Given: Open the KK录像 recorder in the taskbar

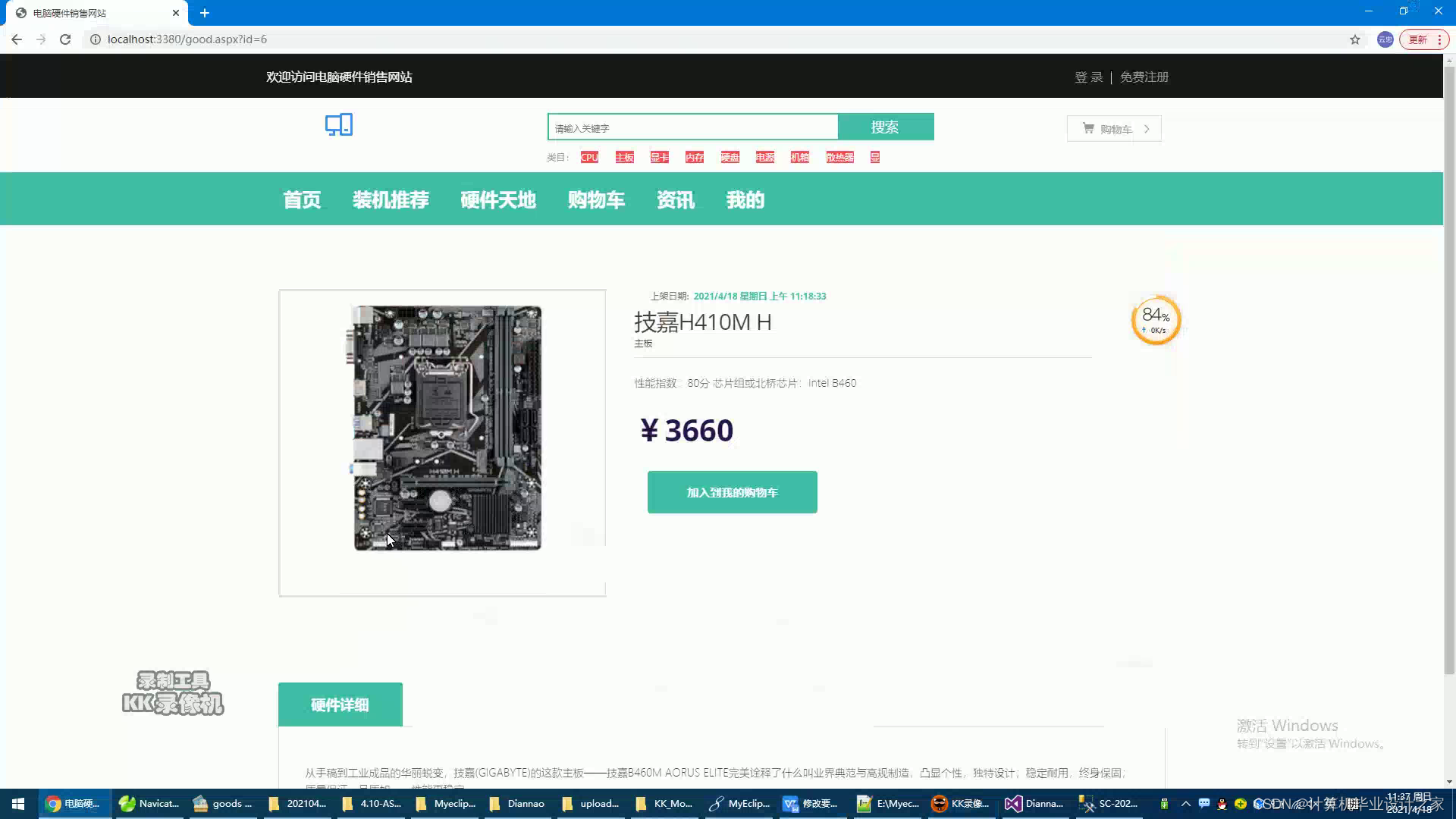Looking at the screenshot, I should (961, 804).
